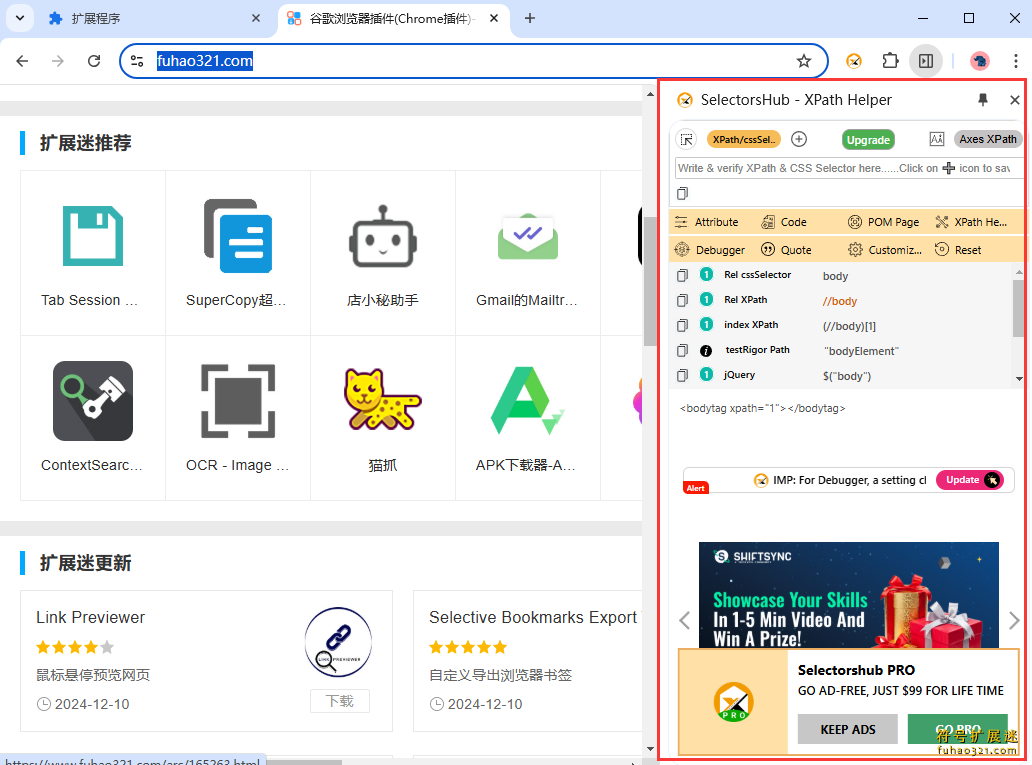Open the tab search dropdown arrow
The width and height of the screenshot is (1032, 765).
20,18
